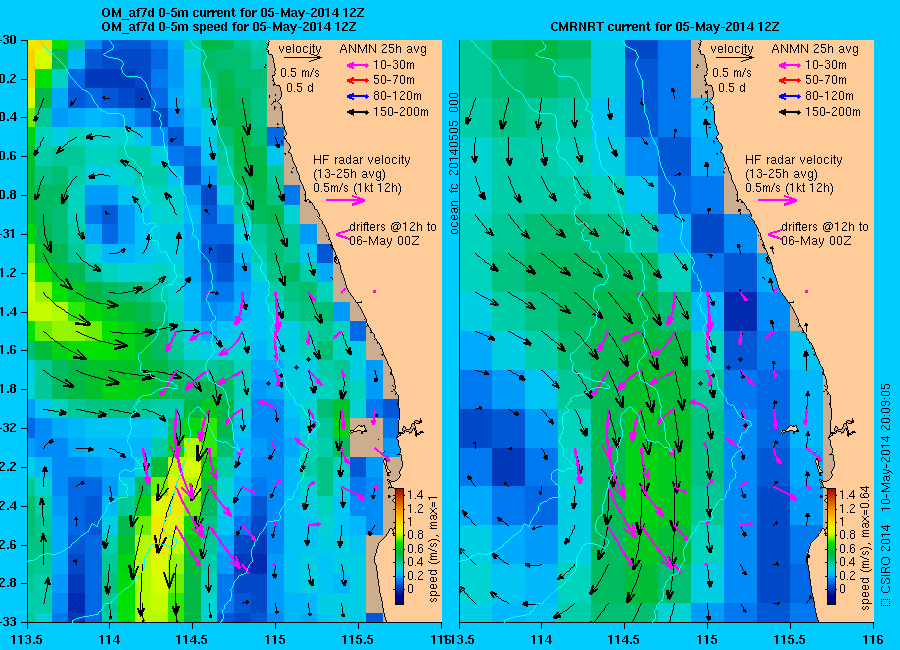The width and height of the screenshot is (900, 650).
Task: Click title 'CMRNRT current for 05-May-2014 12Z'
Action: (665, 26)
